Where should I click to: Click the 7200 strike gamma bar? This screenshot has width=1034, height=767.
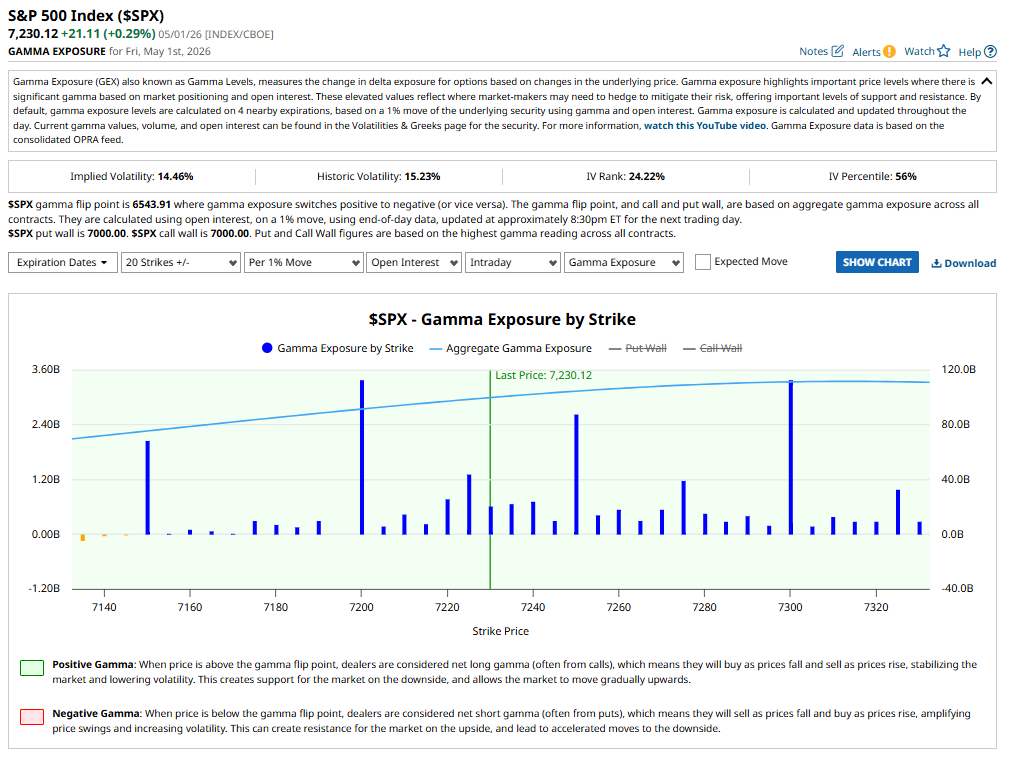pyautogui.click(x=362, y=457)
